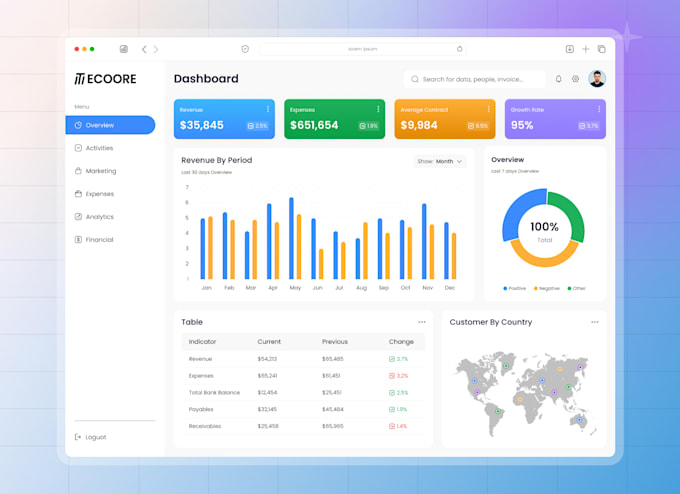The height and width of the screenshot is (494, 680).
Task: Reload page with the refresh icon
Action: (460, 49)
